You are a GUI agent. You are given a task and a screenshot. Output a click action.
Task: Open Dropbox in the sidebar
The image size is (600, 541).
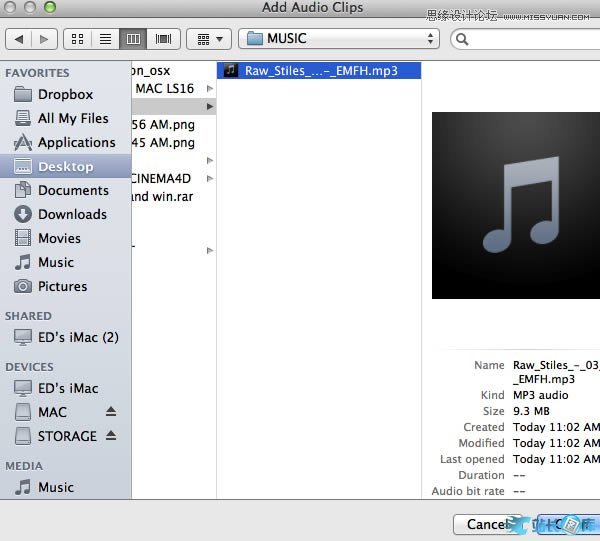tap(65, 94)
